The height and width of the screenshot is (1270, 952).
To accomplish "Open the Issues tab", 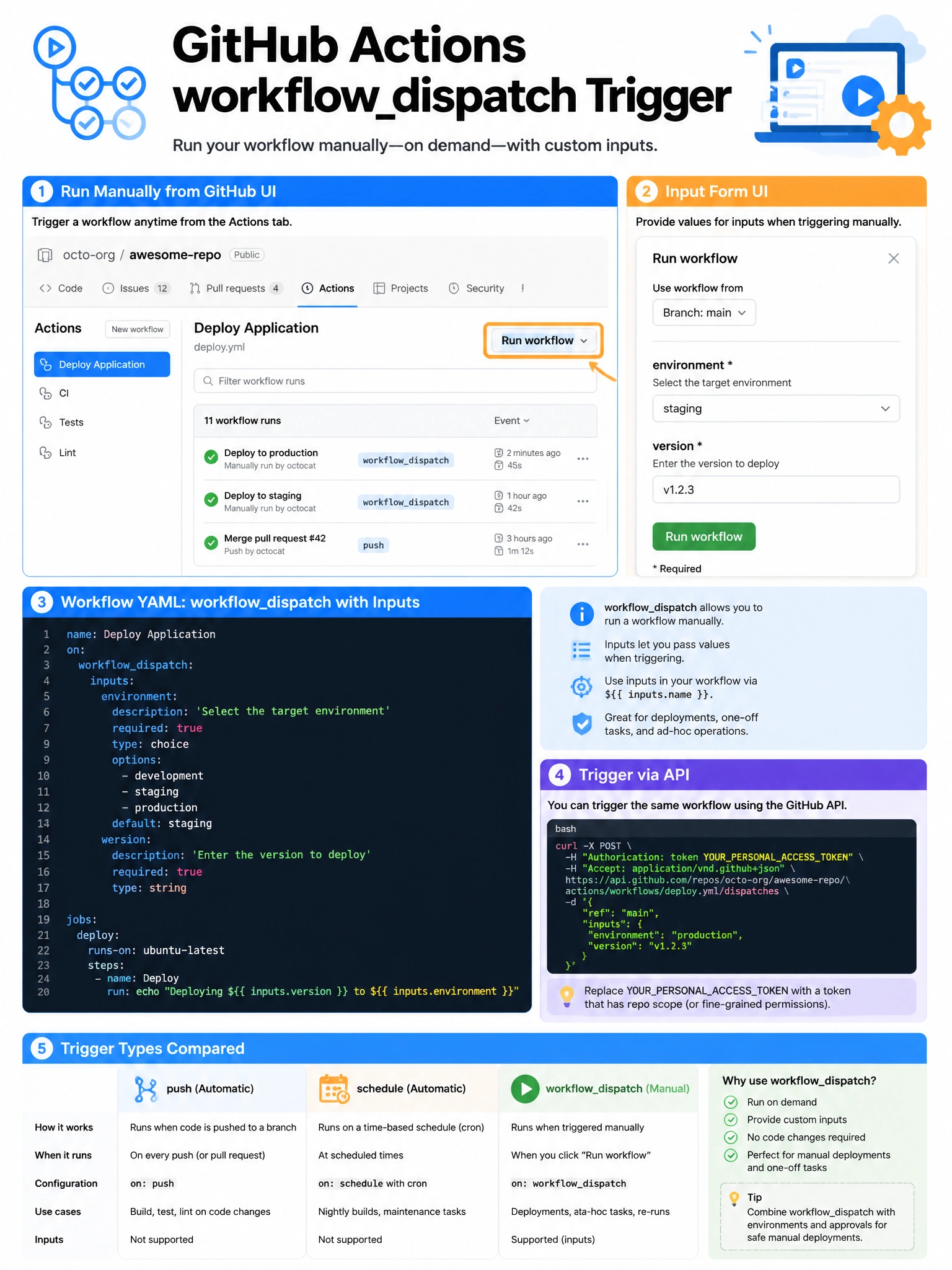I will 136,288.
